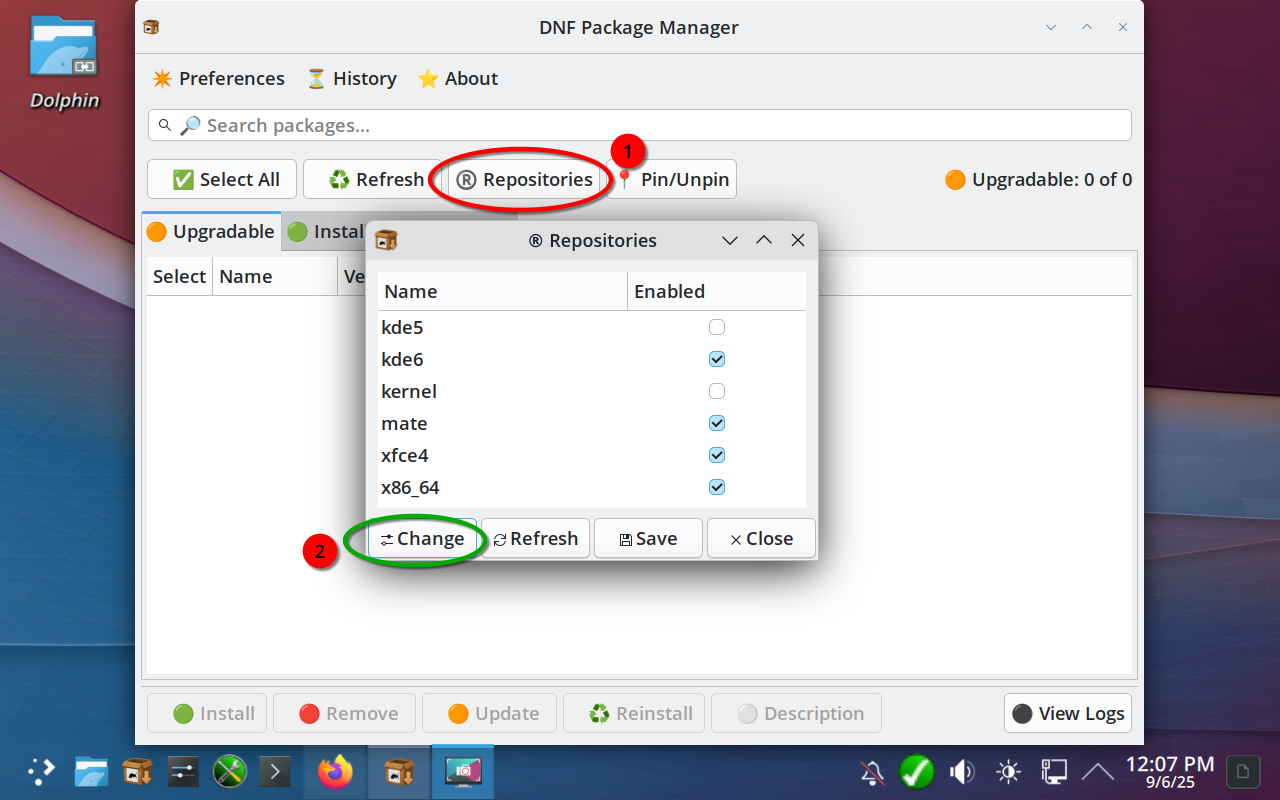Screen dimensions: 1280x800
Task: Click Save in the Repositories dialog
Action: [x=648, y=539]
